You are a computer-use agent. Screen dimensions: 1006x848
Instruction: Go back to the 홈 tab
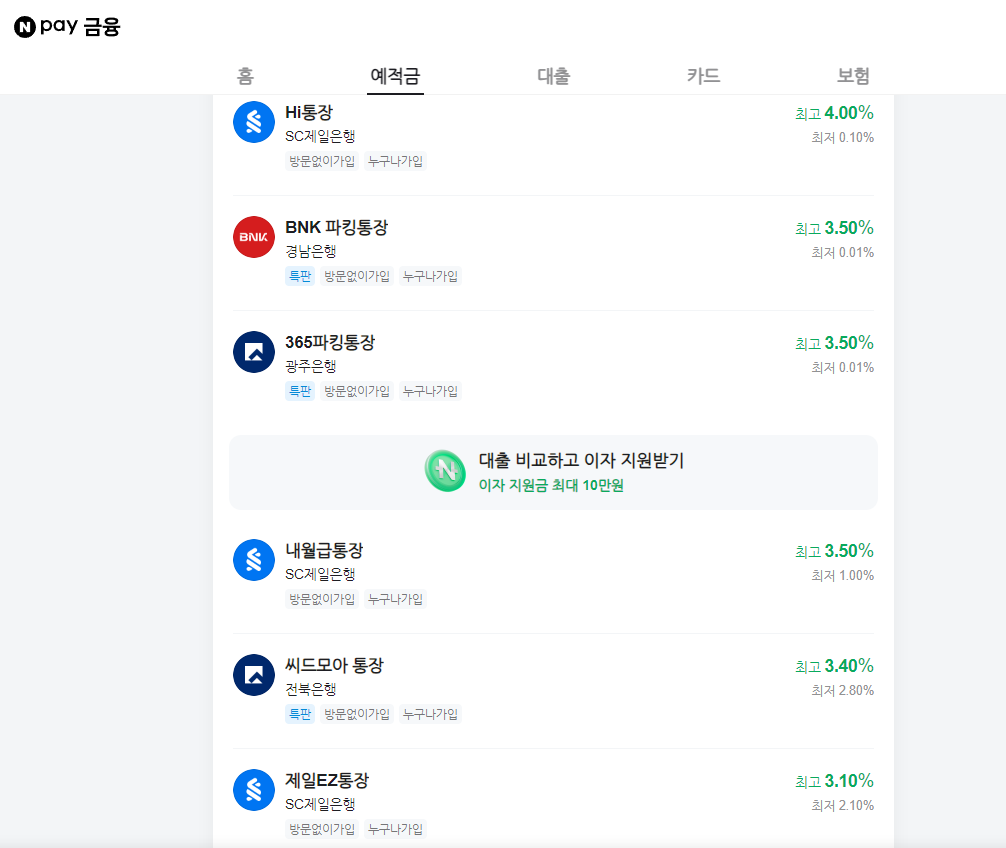coord(243,74)
